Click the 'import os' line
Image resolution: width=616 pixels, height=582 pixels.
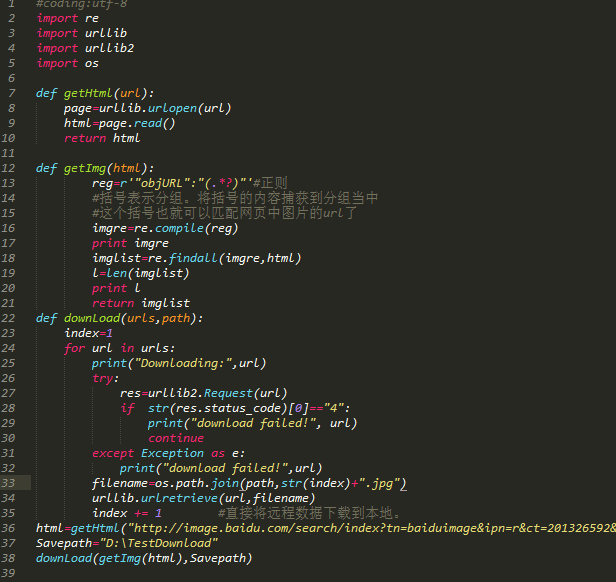[x=68, y=63]
